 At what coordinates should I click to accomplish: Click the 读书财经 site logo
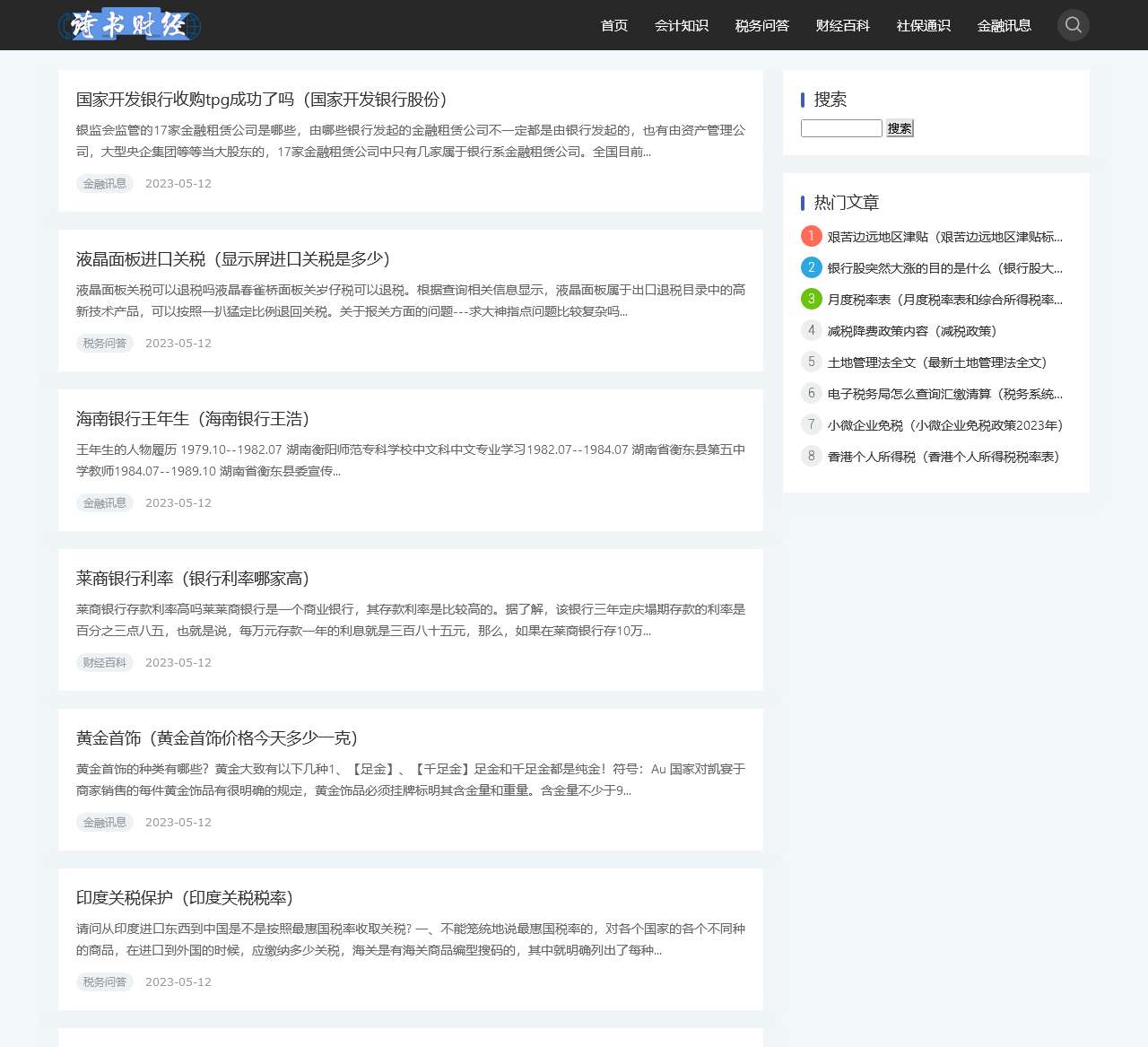(130, 25)
